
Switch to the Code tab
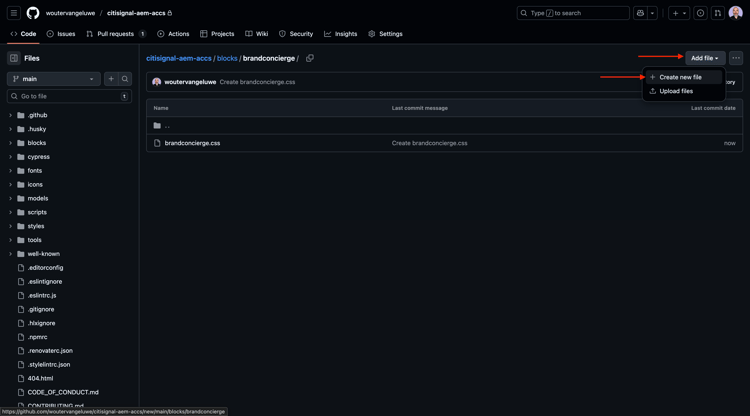point(23,34)
